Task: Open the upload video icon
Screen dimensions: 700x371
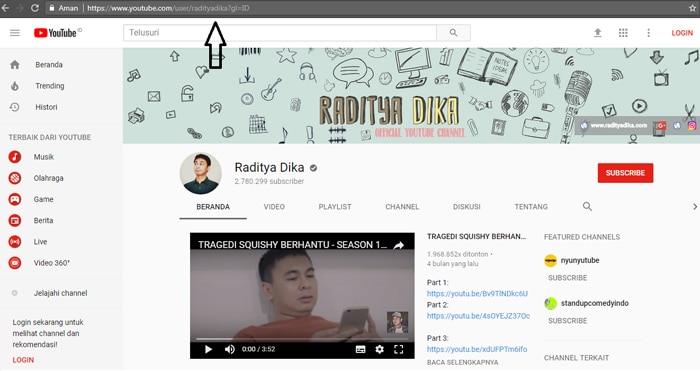Action: pos(597,33)
